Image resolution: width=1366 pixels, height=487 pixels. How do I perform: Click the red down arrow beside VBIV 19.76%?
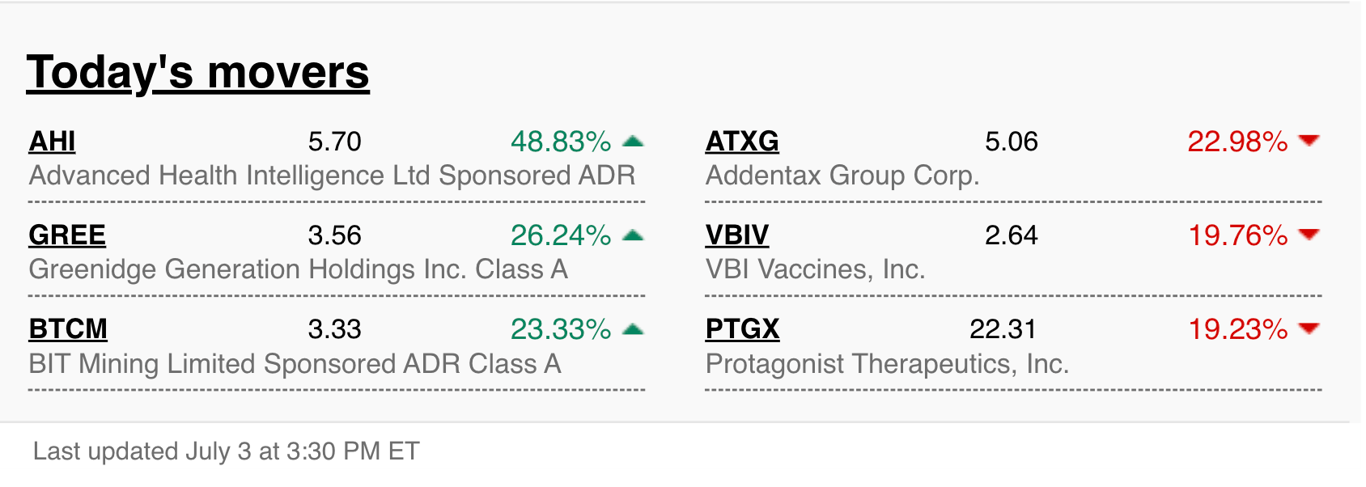[1309, 236]
